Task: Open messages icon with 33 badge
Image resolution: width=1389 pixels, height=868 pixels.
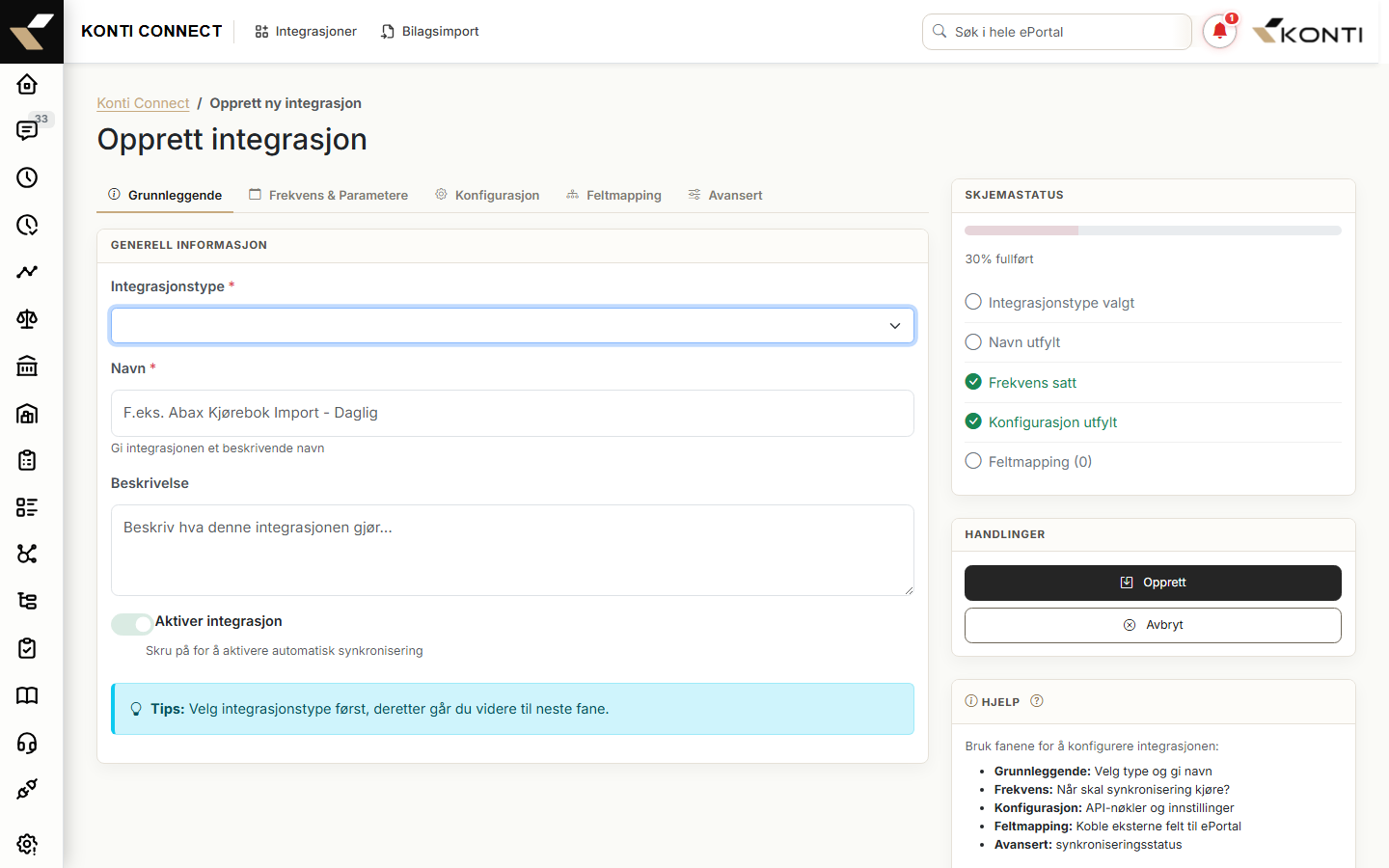Action: point(27,130)
